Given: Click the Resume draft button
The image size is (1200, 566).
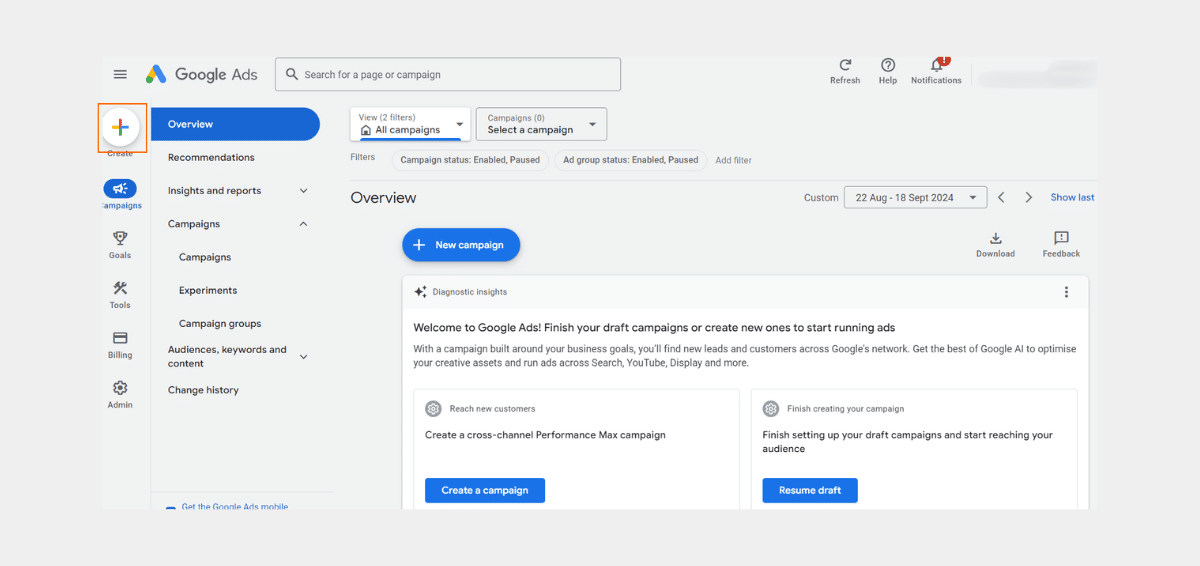Looking at the screenshot, I should click(x=810, y=490).
